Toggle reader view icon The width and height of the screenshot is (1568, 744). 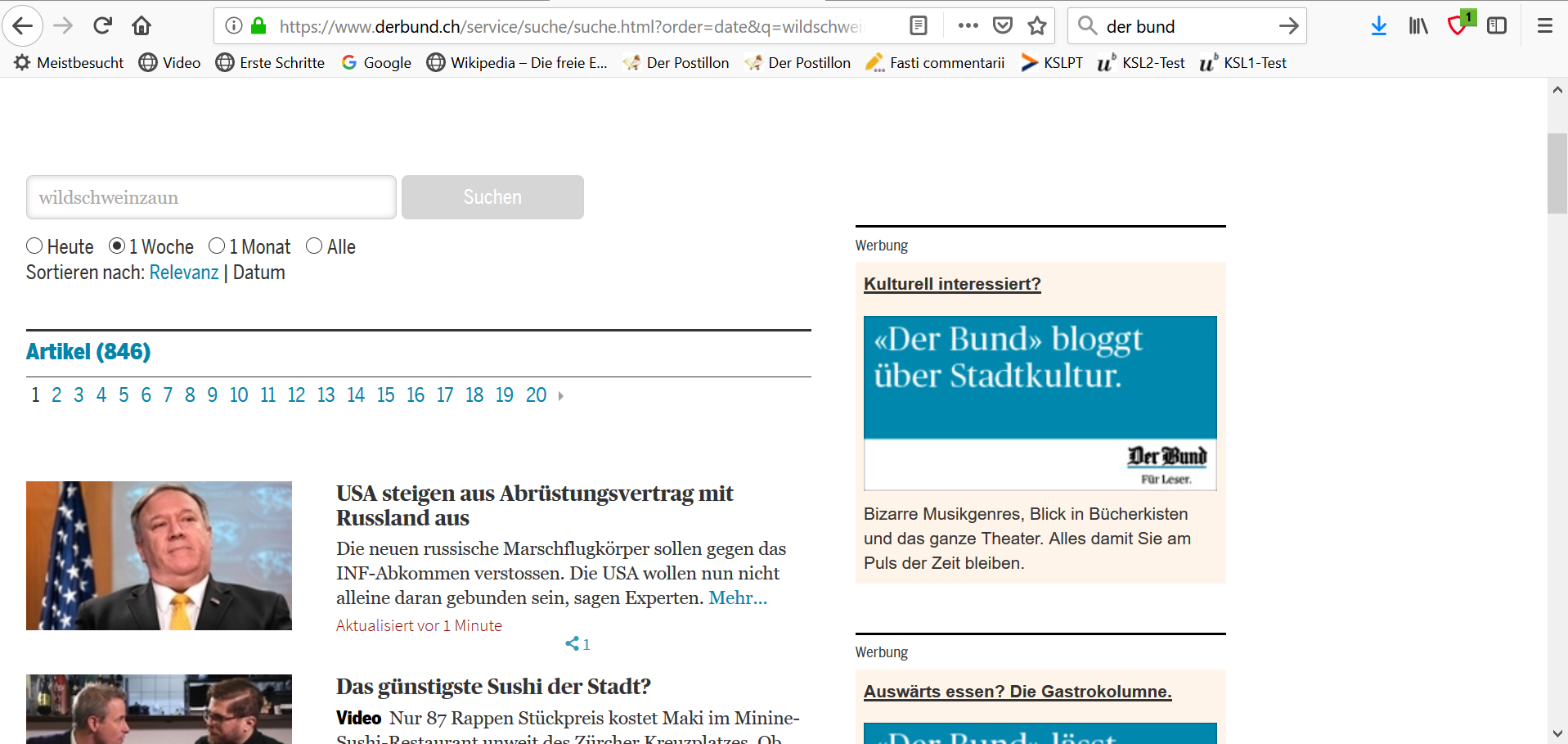pos(919,26)
